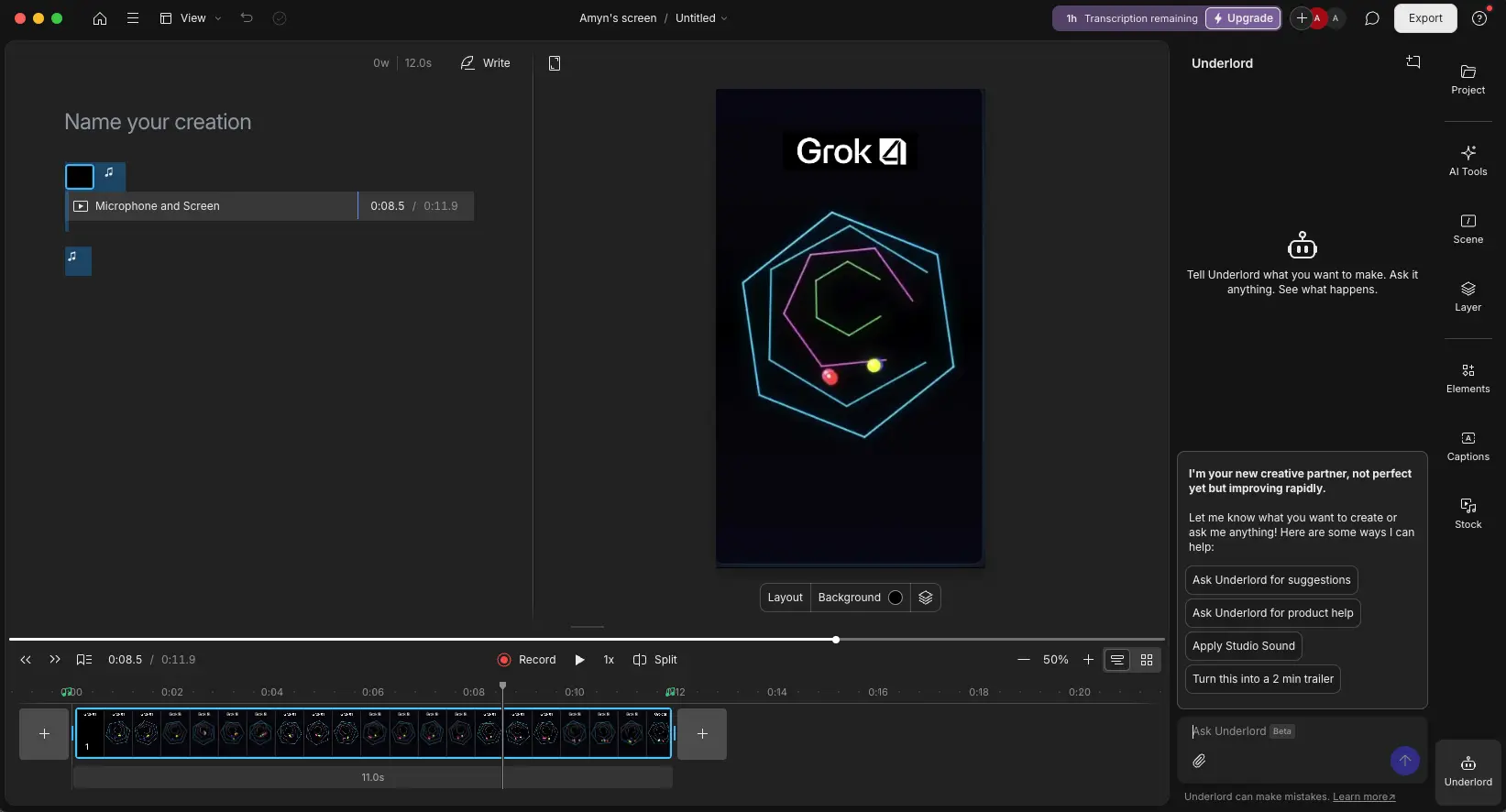
Task: Choose Ask Underlord for product help
Action: pos(1272,613)
